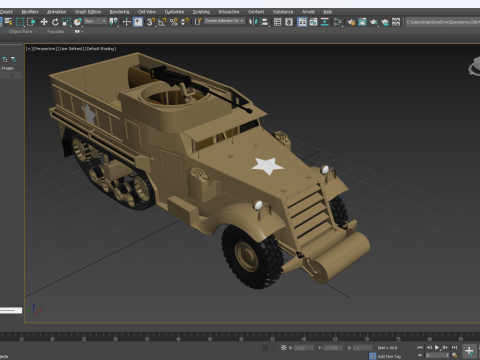Open the Animation menu
Screen dimensions: 480x360
56,12
